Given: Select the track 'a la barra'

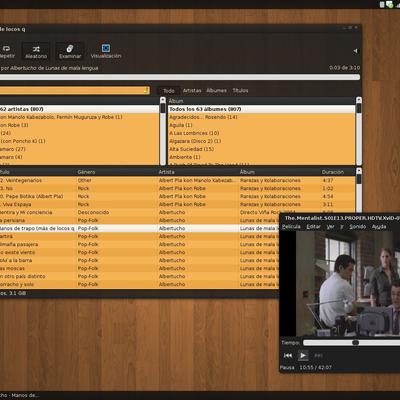Looking at the screenshot, I should (139, 260).
